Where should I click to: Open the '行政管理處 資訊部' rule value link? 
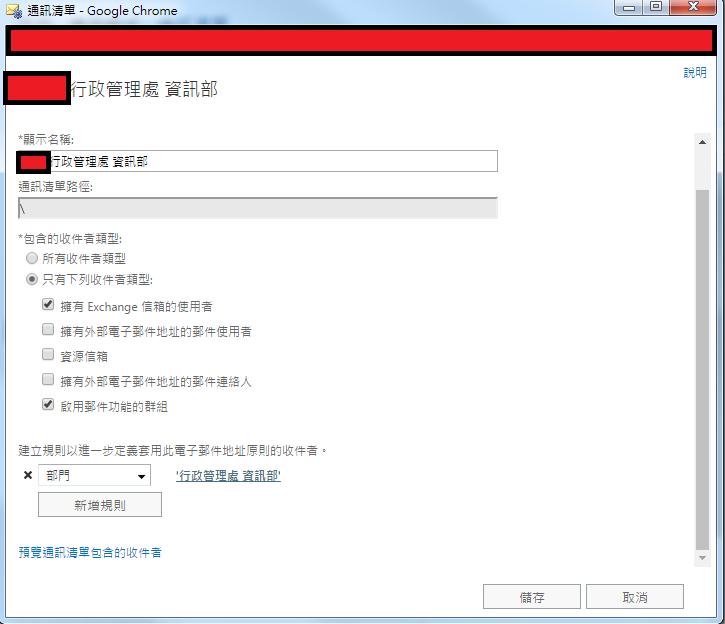pyautogui.click(x=228, y=476)
